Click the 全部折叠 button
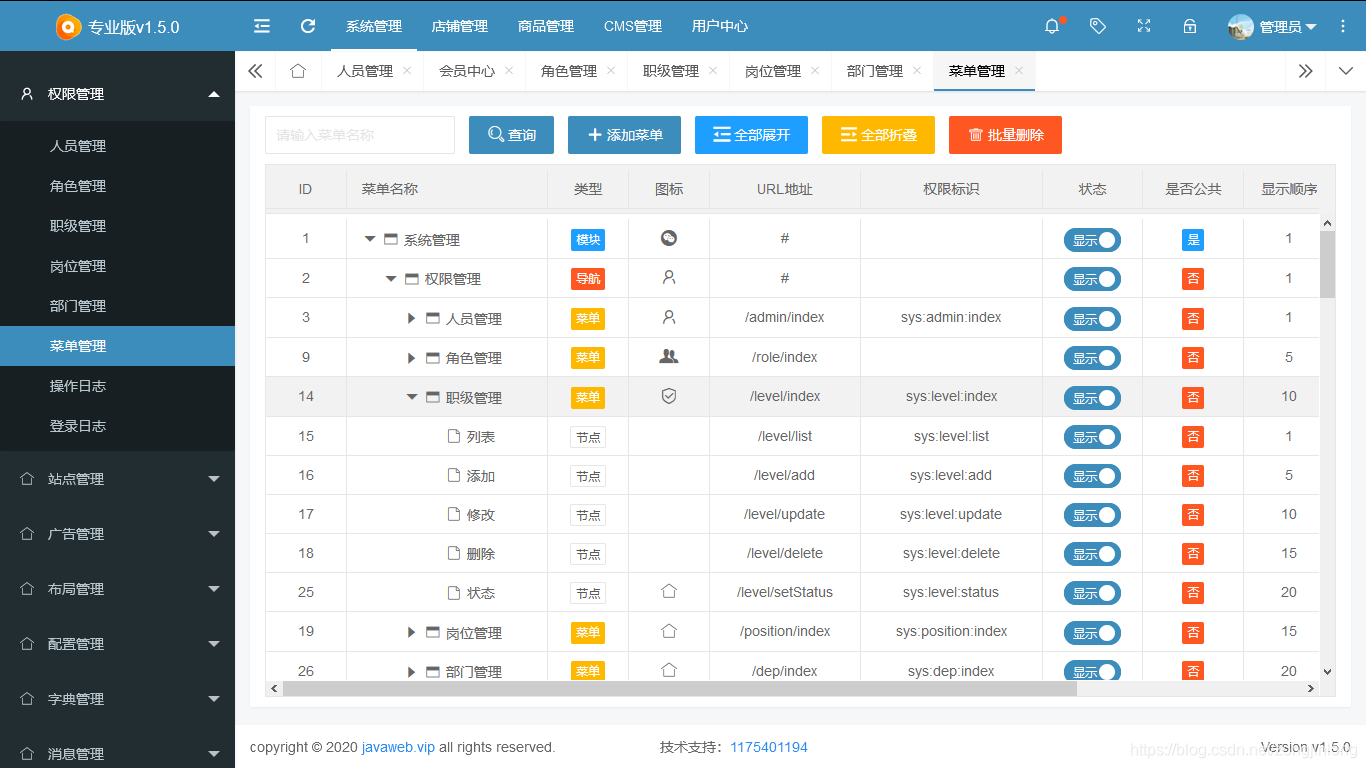 pyautogui.click(x=878, y=135)
